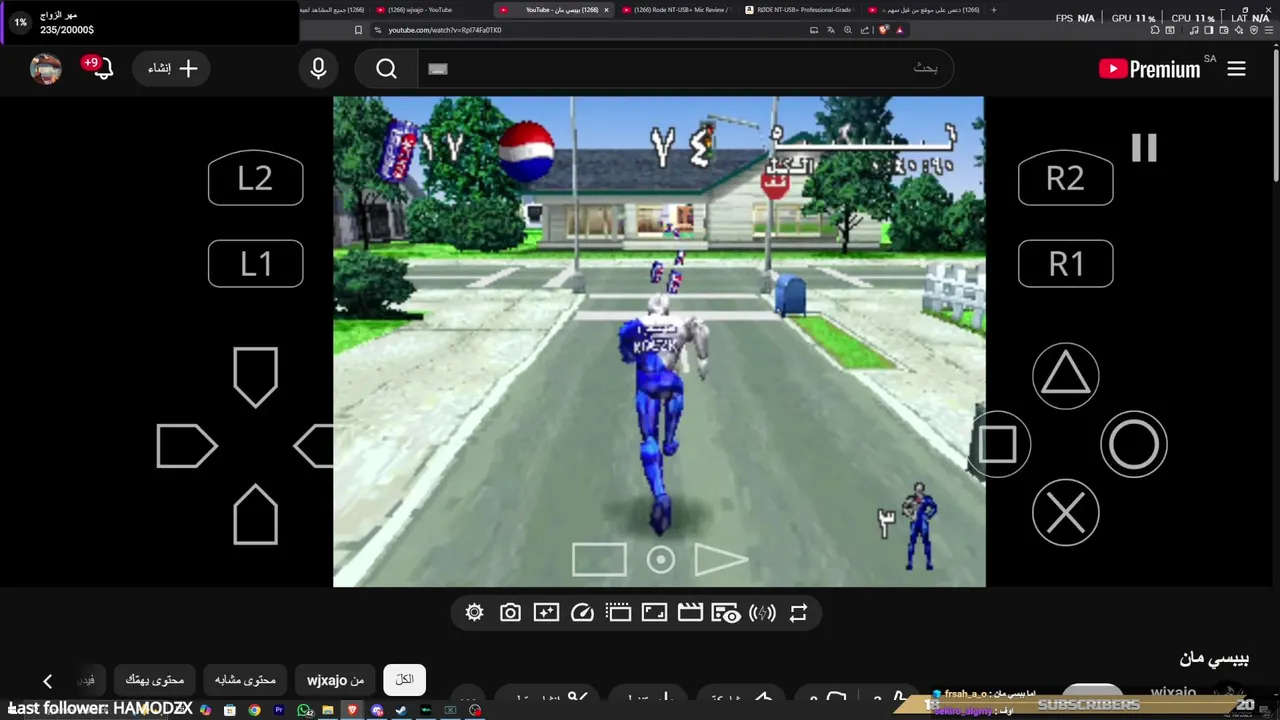Open the settings gear in the video toolbar
The height and width of the screenshot is (720, 1280).
point(474,613)
